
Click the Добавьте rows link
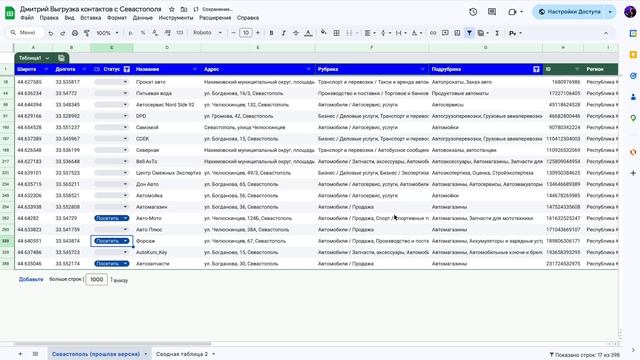pyautogui.click(x=31, y=280)
